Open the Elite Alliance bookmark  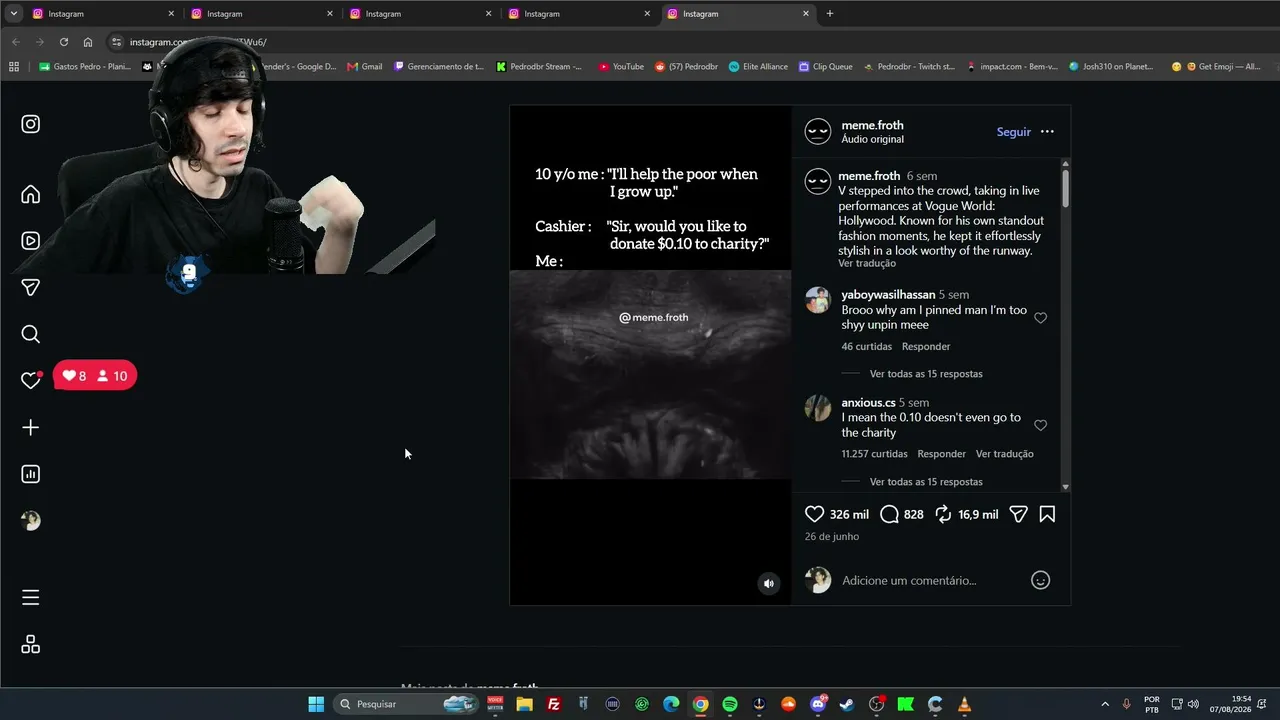(758, 67)
